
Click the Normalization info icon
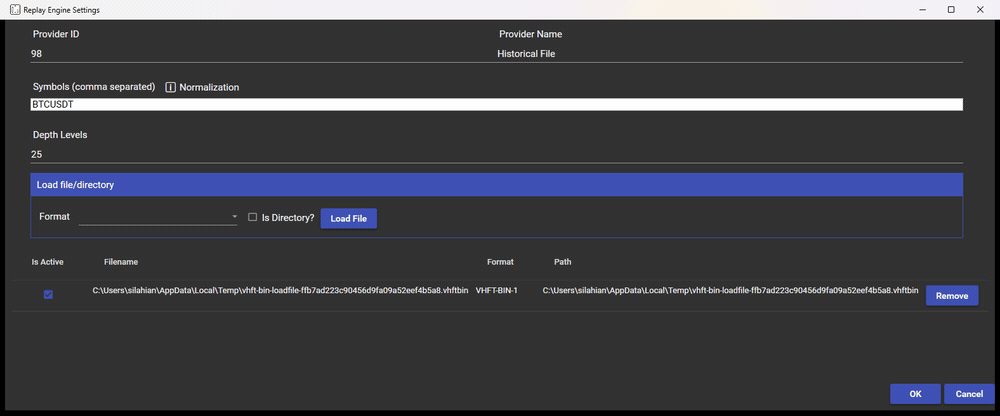click(x=170, y=87)
